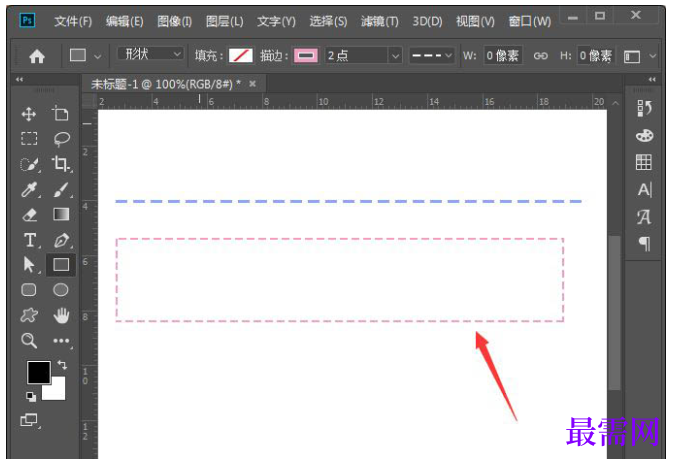The height and width of the screenshot is (463, 678).
Task: Click the black foreground color swatch
Action: coord(38,372)
